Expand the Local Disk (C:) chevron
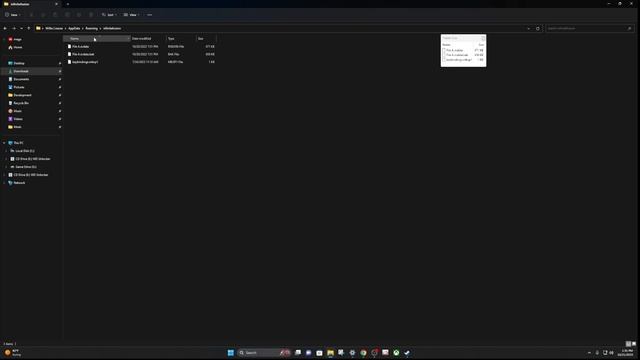This screenshot has width=640, height=360. click(6, 151)
